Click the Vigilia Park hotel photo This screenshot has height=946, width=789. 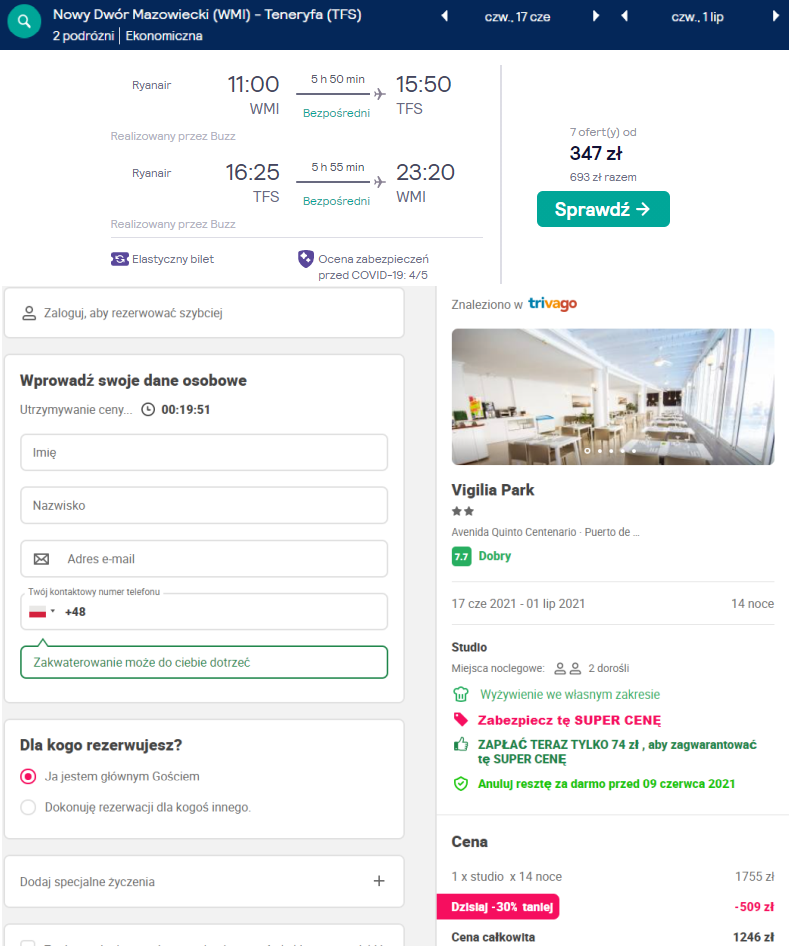point(613,396)
